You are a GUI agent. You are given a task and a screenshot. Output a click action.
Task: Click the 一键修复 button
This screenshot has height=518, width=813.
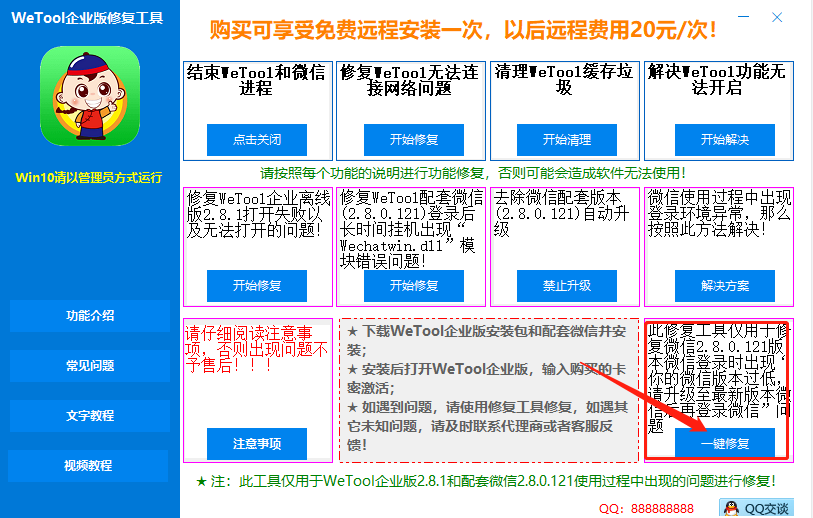click(x=725, y=443)
